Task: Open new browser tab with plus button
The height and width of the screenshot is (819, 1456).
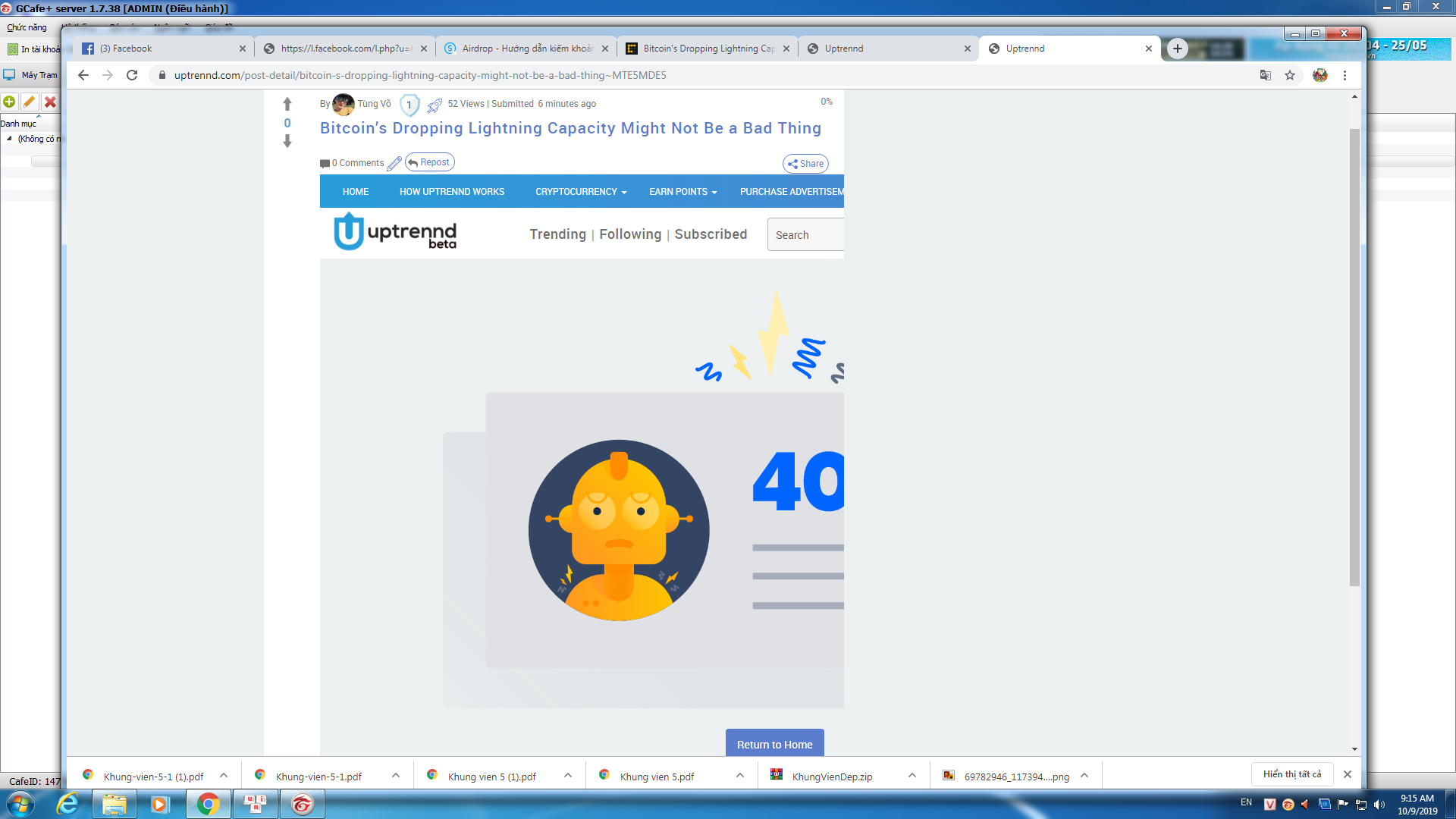Action: [x=1177, y=49]
